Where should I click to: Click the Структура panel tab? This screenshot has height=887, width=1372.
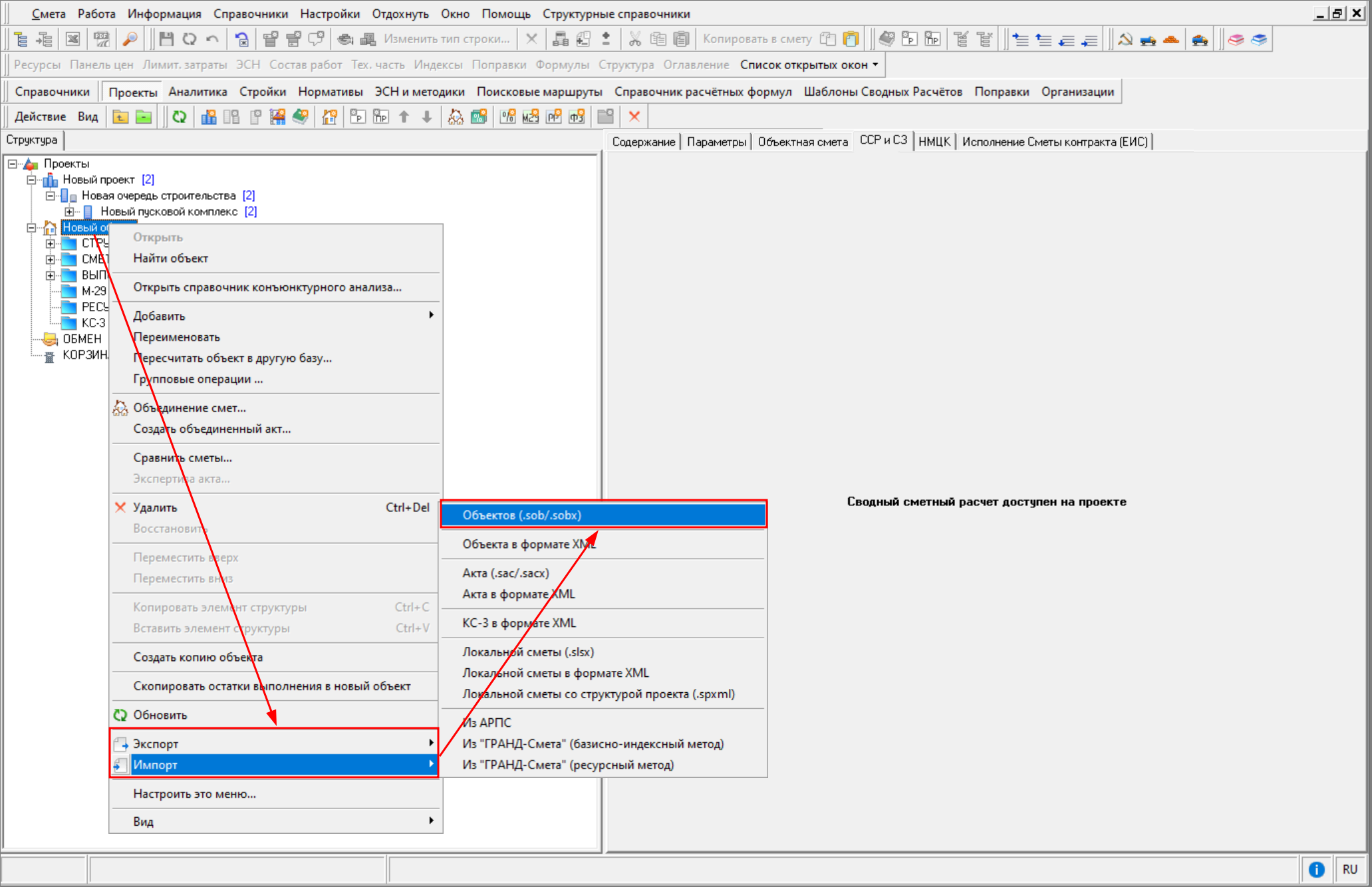32,140
